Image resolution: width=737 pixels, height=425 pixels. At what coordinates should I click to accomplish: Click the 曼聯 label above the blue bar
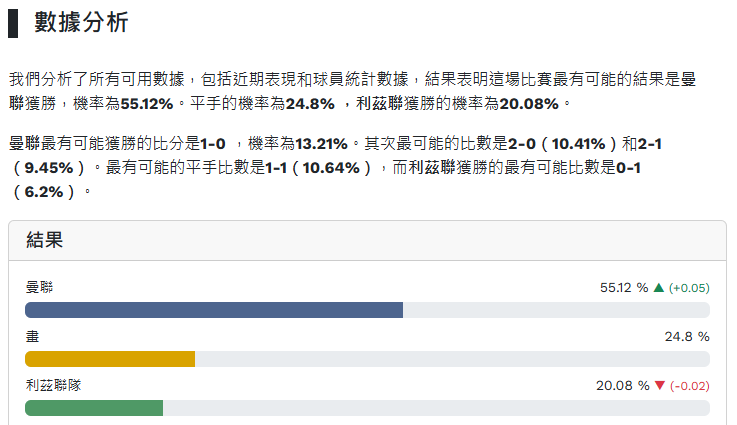39,288
